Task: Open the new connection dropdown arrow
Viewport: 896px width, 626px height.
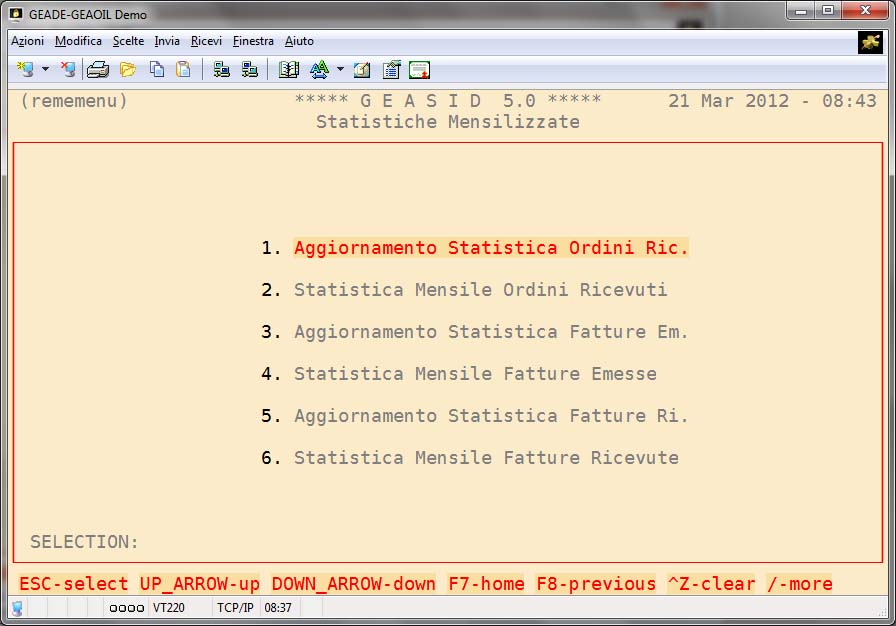Action: [45, 70]
